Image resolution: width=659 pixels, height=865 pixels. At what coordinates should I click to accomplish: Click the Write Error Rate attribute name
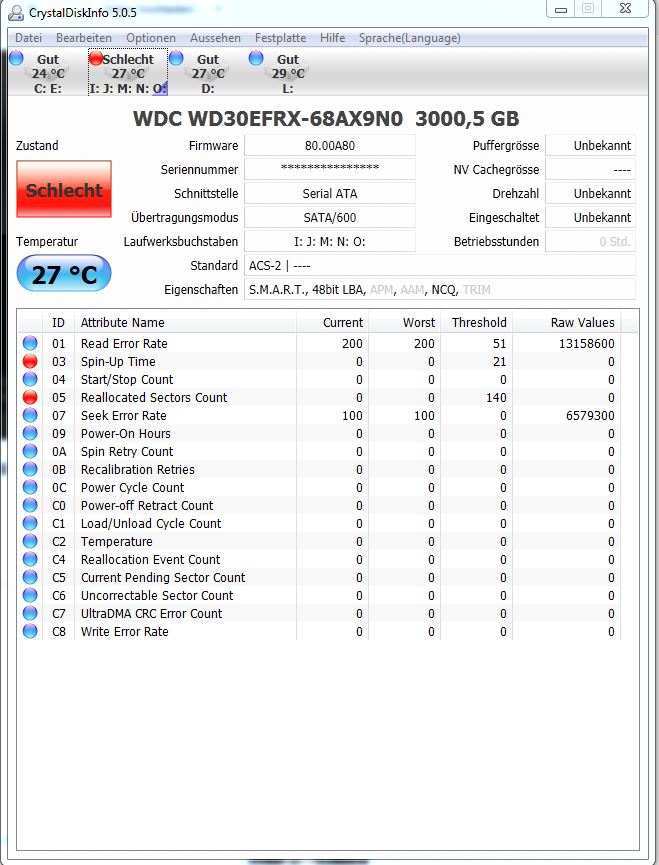pos(125,632)
